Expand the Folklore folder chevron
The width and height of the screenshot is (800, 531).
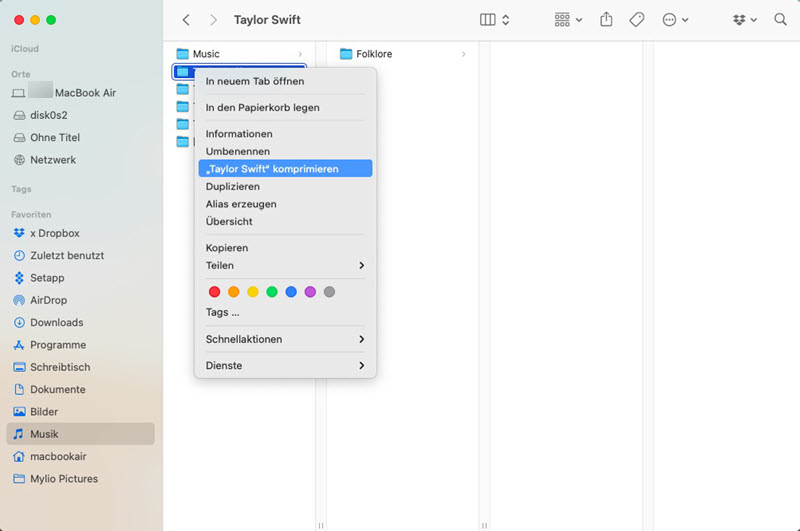(463, 54)
